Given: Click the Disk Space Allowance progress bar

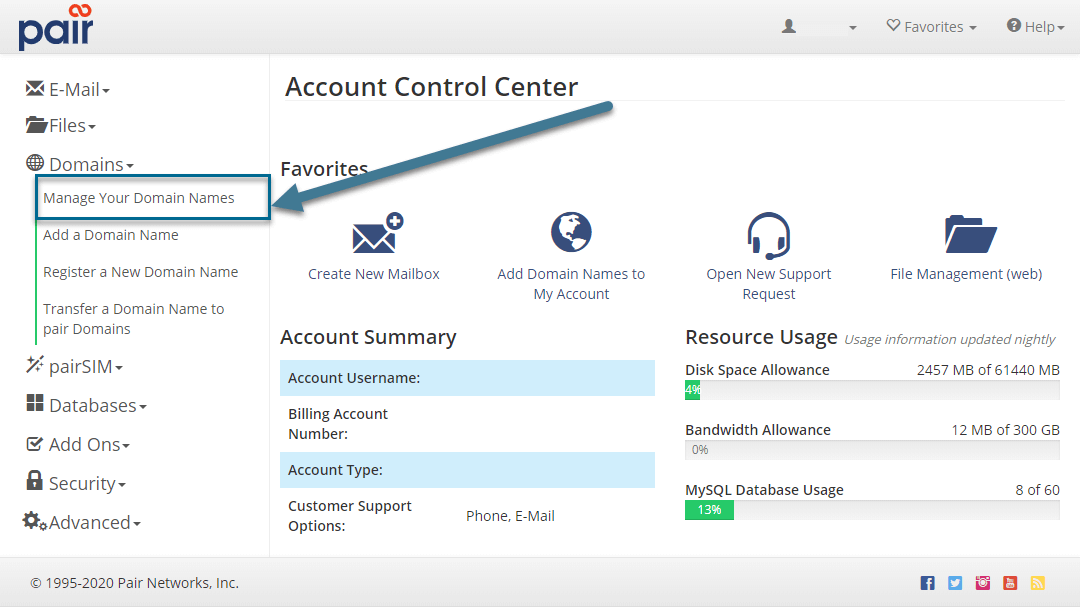Looking at the screenshot, I should tap(872, 391).
